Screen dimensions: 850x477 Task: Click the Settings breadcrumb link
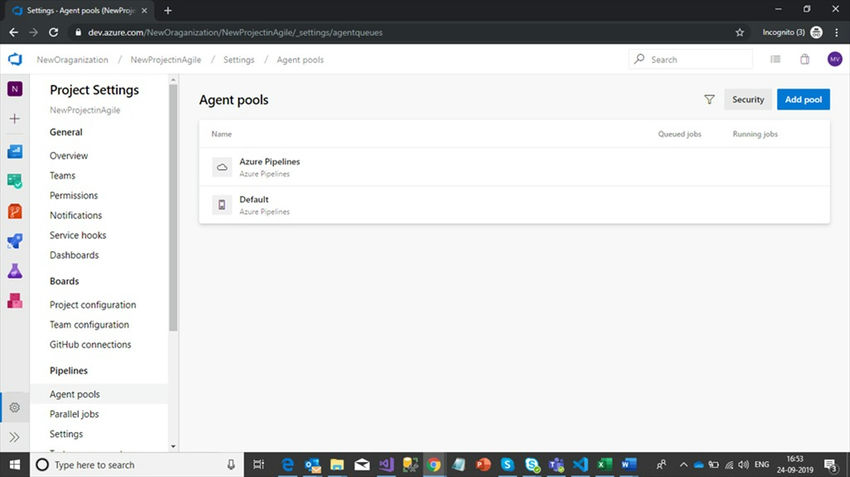239,60
